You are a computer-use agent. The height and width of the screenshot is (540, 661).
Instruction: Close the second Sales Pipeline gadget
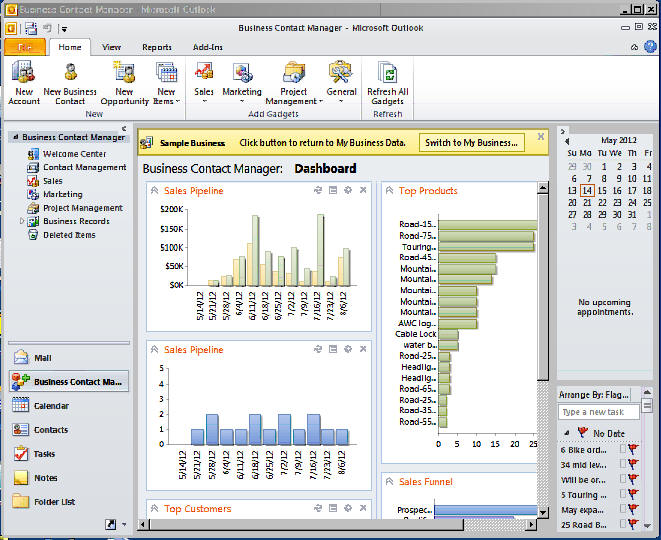point(363,349)
